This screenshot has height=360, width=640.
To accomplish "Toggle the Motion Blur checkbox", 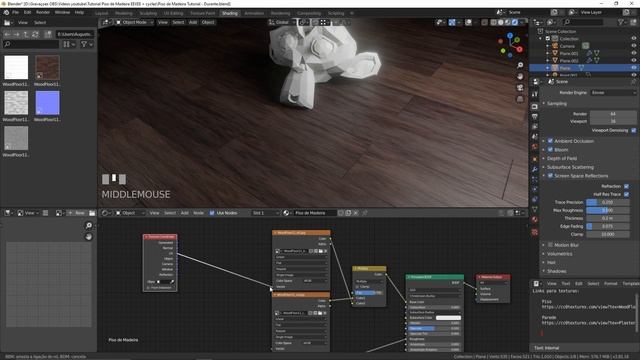I will click(550, 245).
